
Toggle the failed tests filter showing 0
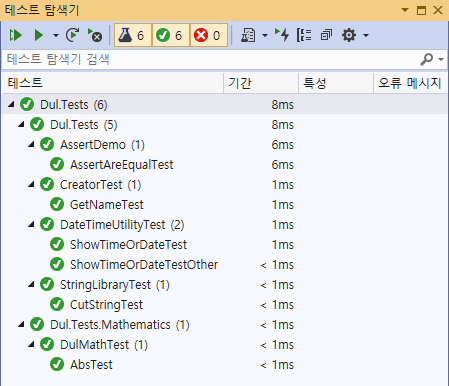pyautogui.click(x=209, y=35)
